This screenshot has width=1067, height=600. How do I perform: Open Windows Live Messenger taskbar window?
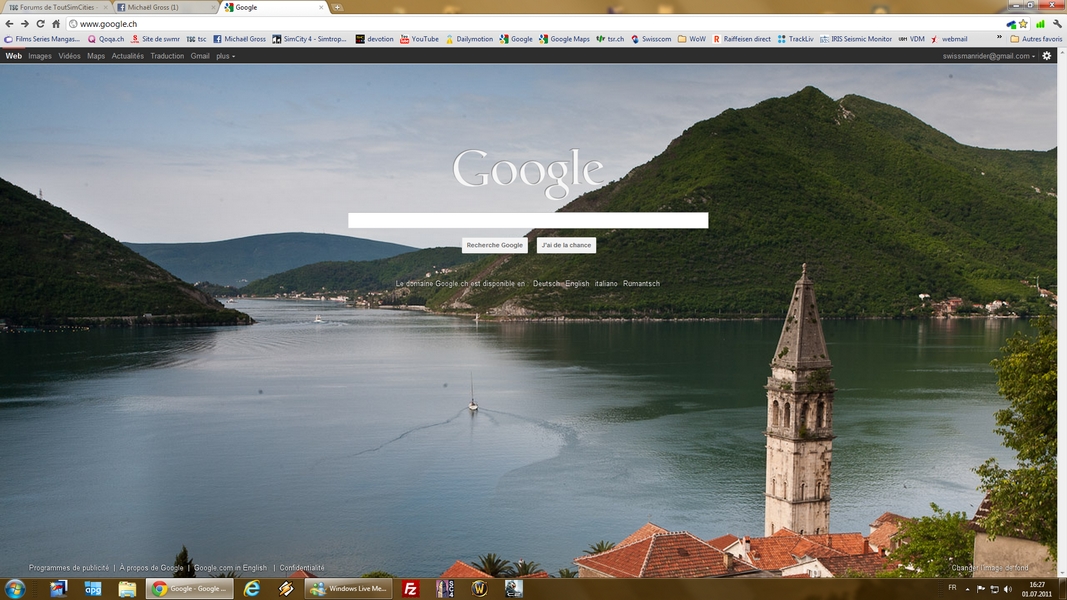[348, 588]
